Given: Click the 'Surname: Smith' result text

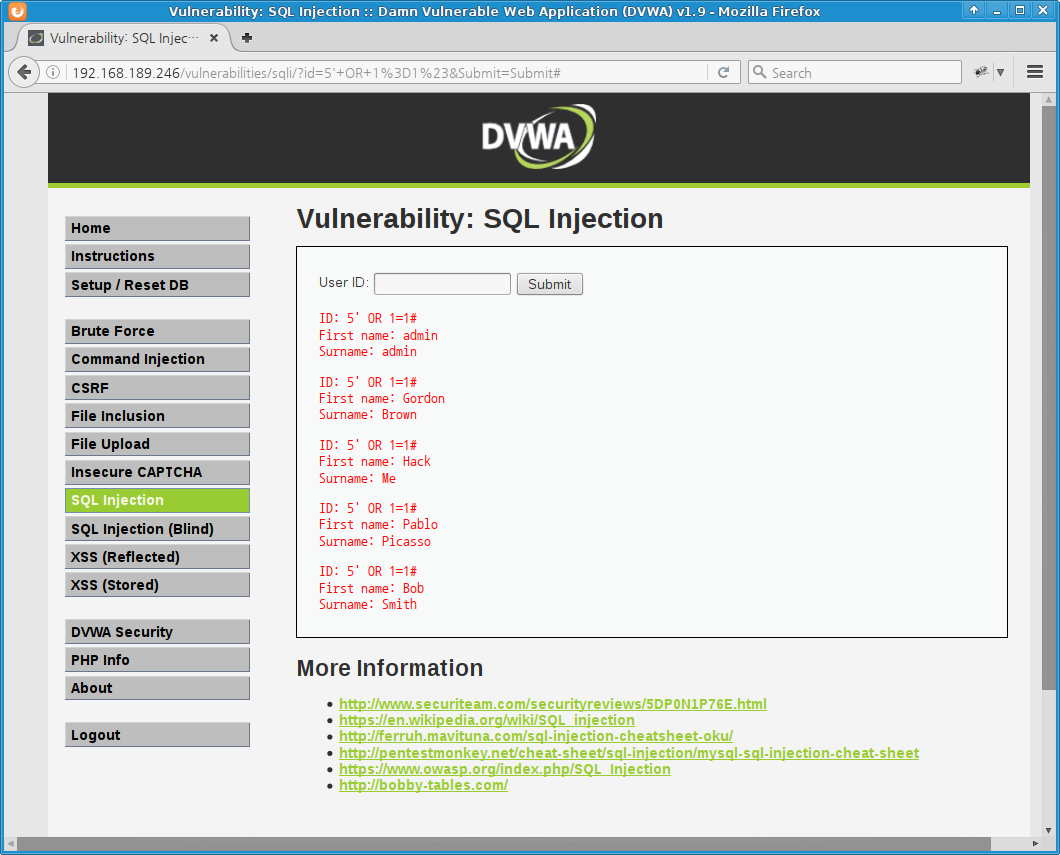Looking at the screenshot, I should pos(368,604).
